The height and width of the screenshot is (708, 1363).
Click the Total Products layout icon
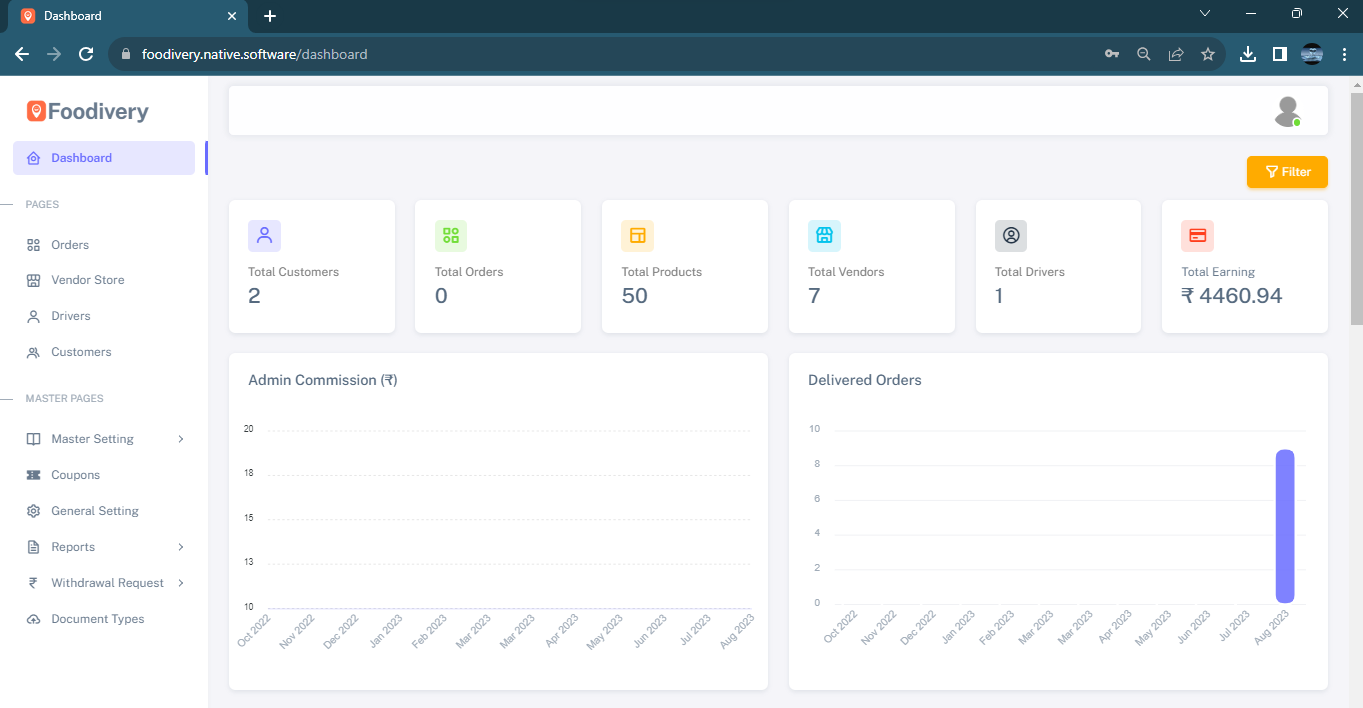637,236
